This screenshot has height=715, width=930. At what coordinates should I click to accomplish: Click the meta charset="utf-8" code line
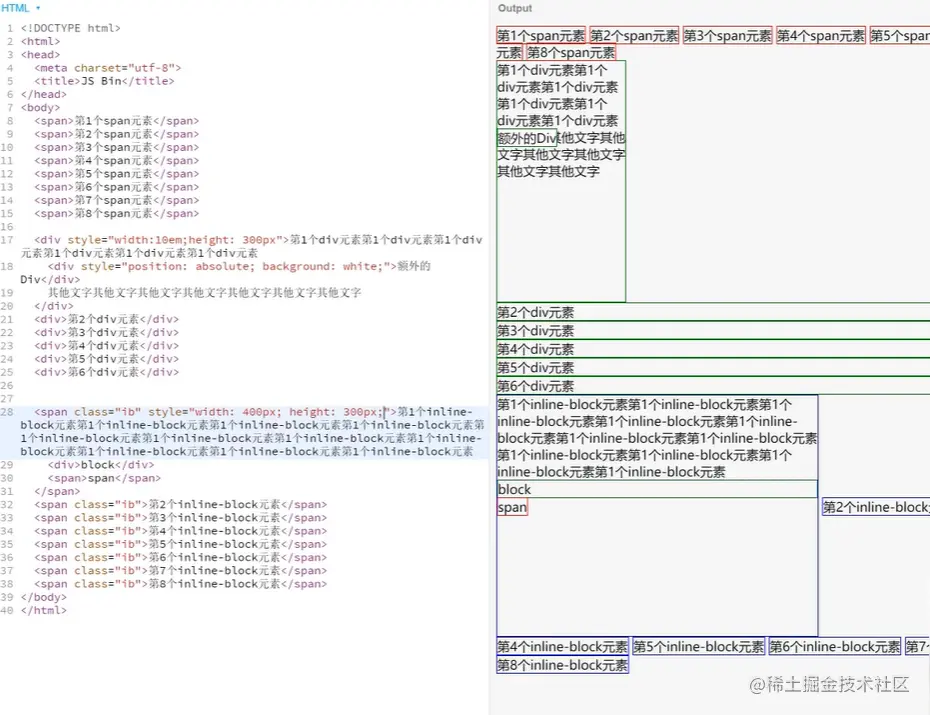tap(107, 68)
